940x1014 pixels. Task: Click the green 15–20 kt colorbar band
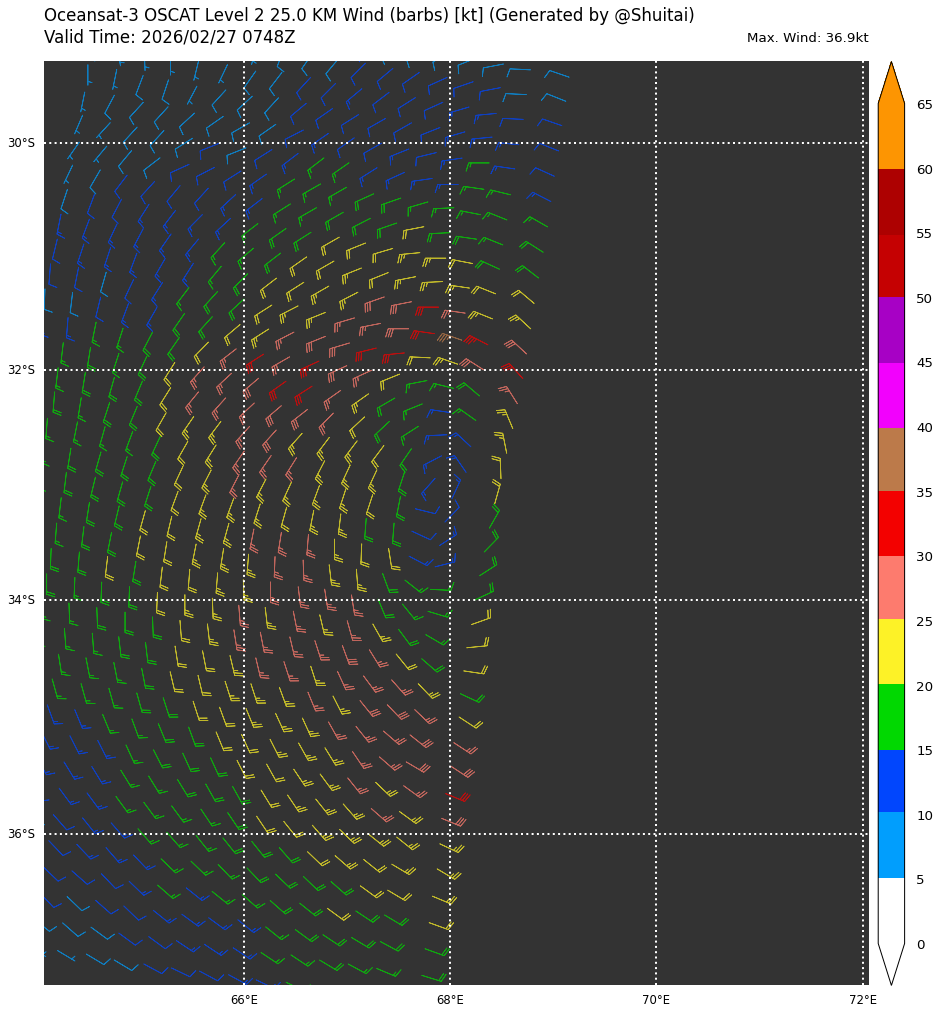click(x=891, y=716)
